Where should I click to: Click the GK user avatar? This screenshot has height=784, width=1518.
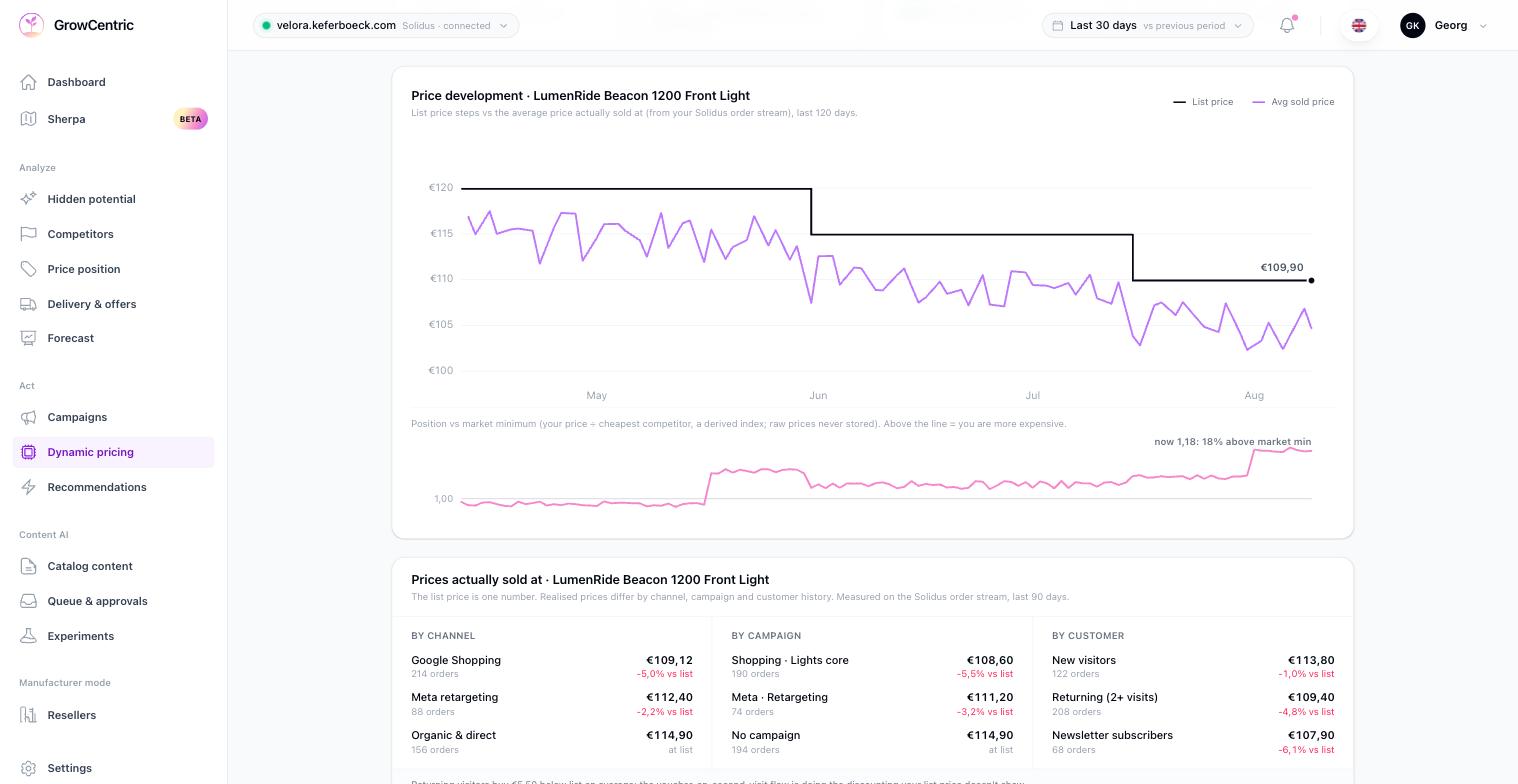(1412, 25)
